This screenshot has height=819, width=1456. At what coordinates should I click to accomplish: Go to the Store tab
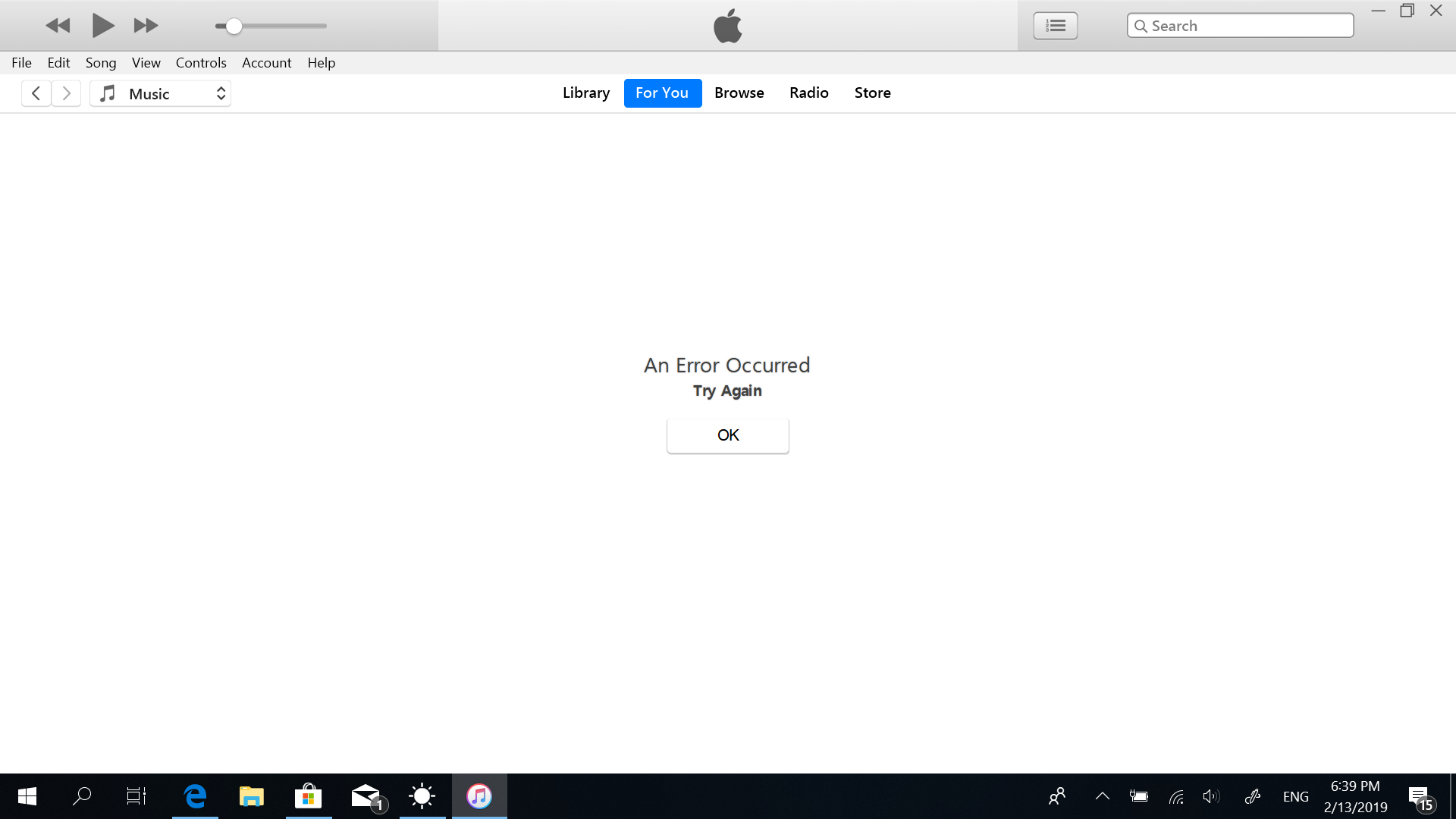(x=872, y=93)
